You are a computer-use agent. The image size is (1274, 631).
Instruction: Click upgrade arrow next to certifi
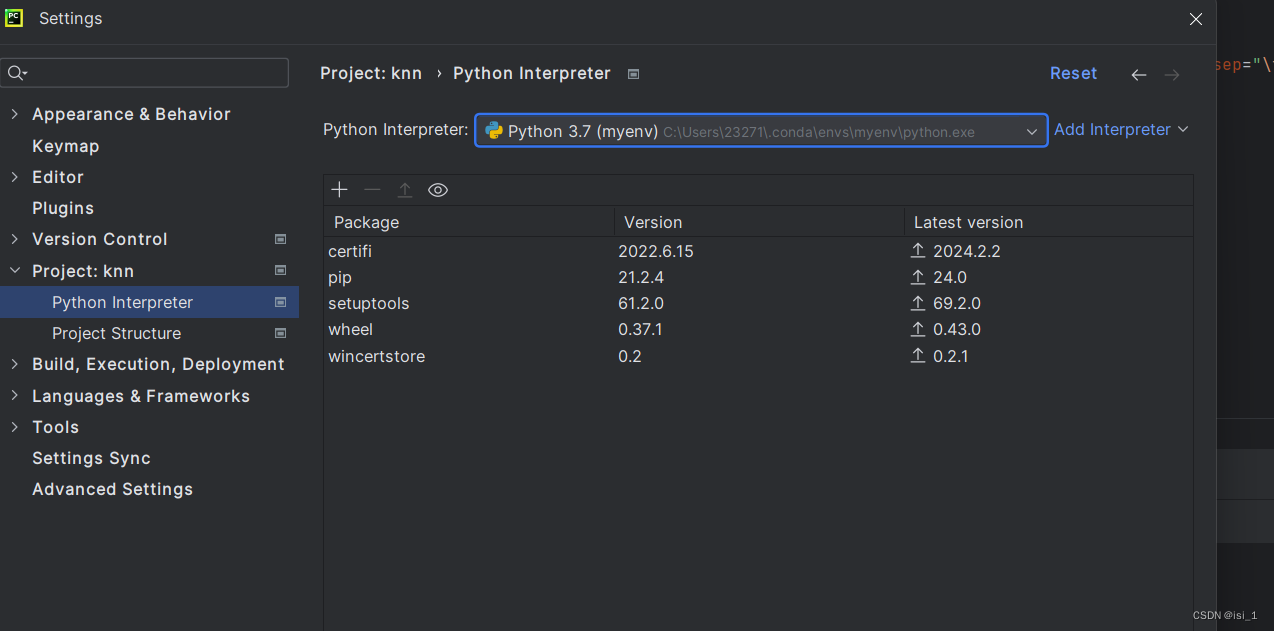point(918,251)
